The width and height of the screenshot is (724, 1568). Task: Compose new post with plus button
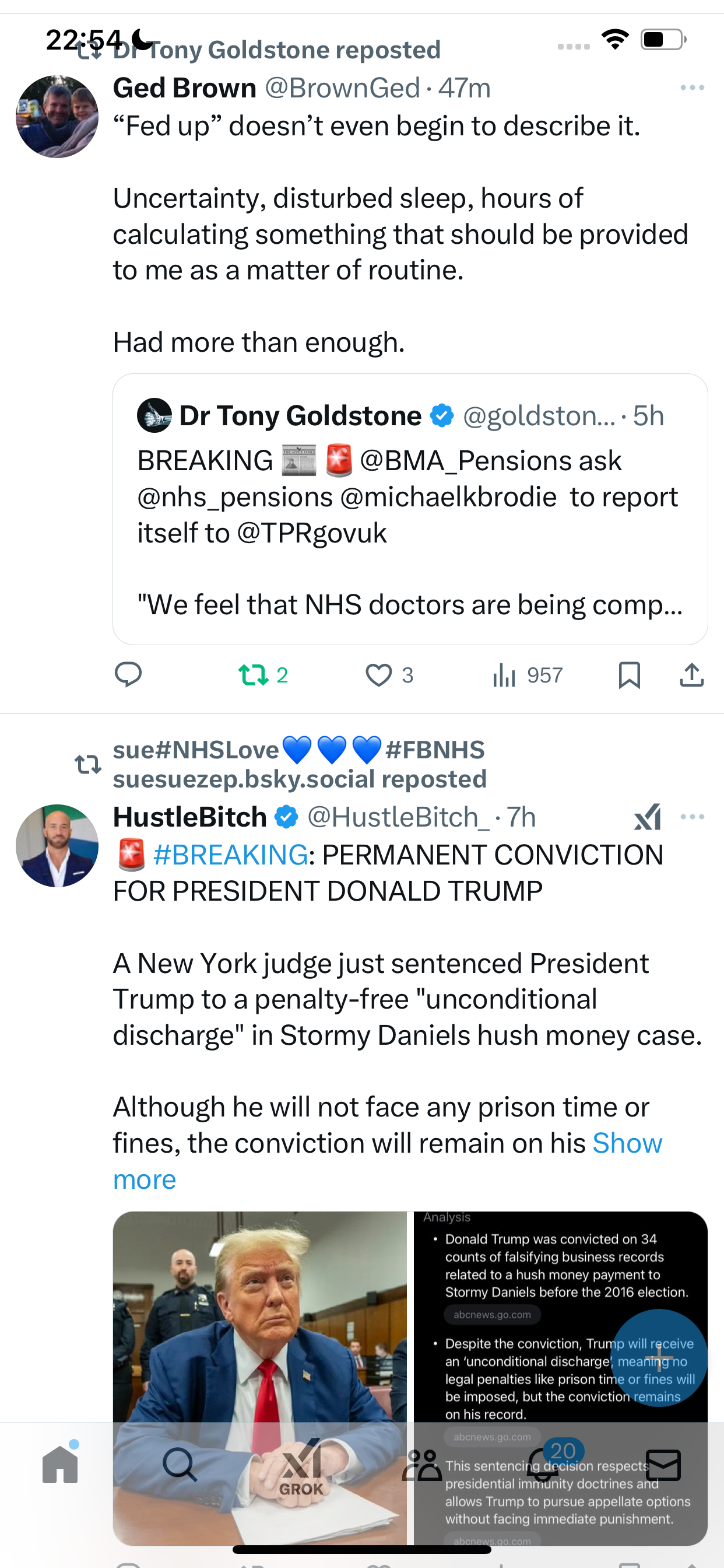(658, 1358)
